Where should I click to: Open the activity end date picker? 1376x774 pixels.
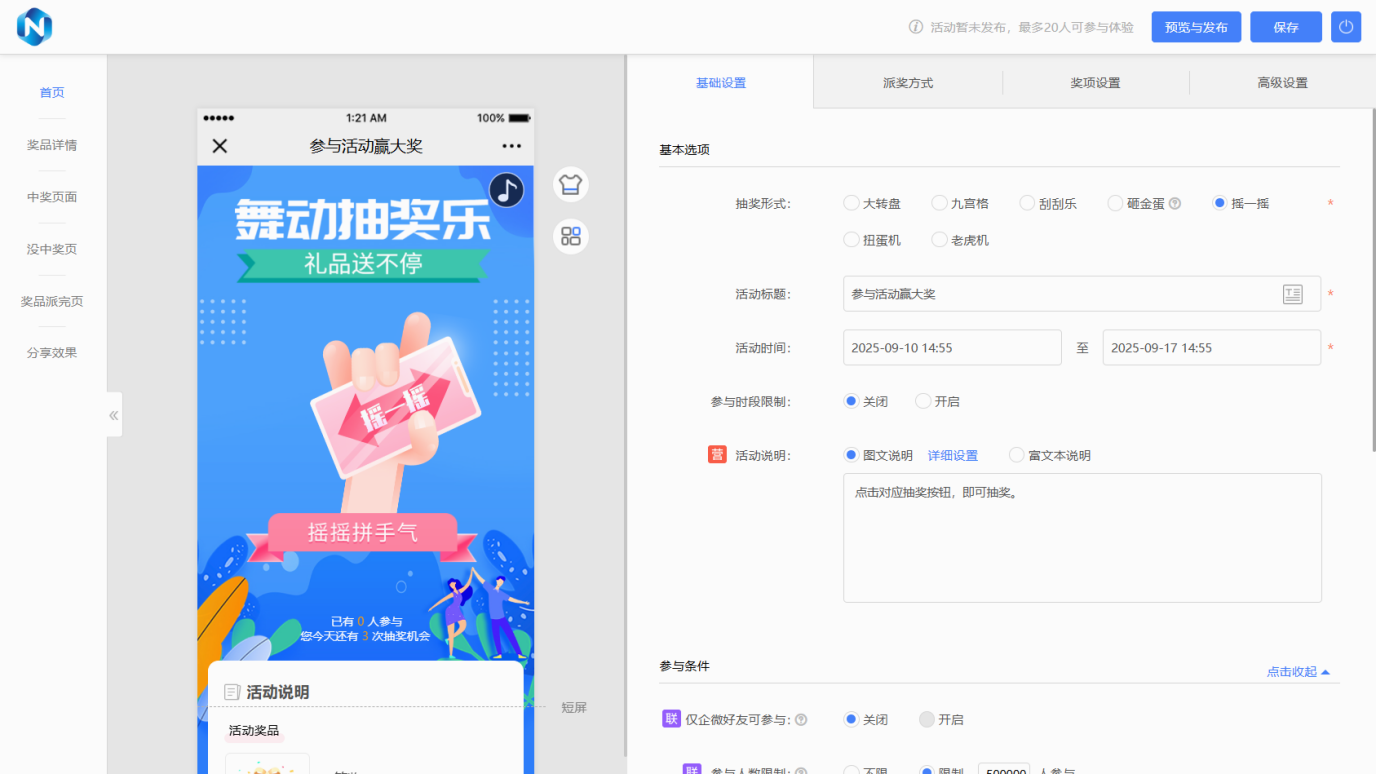1210,347
